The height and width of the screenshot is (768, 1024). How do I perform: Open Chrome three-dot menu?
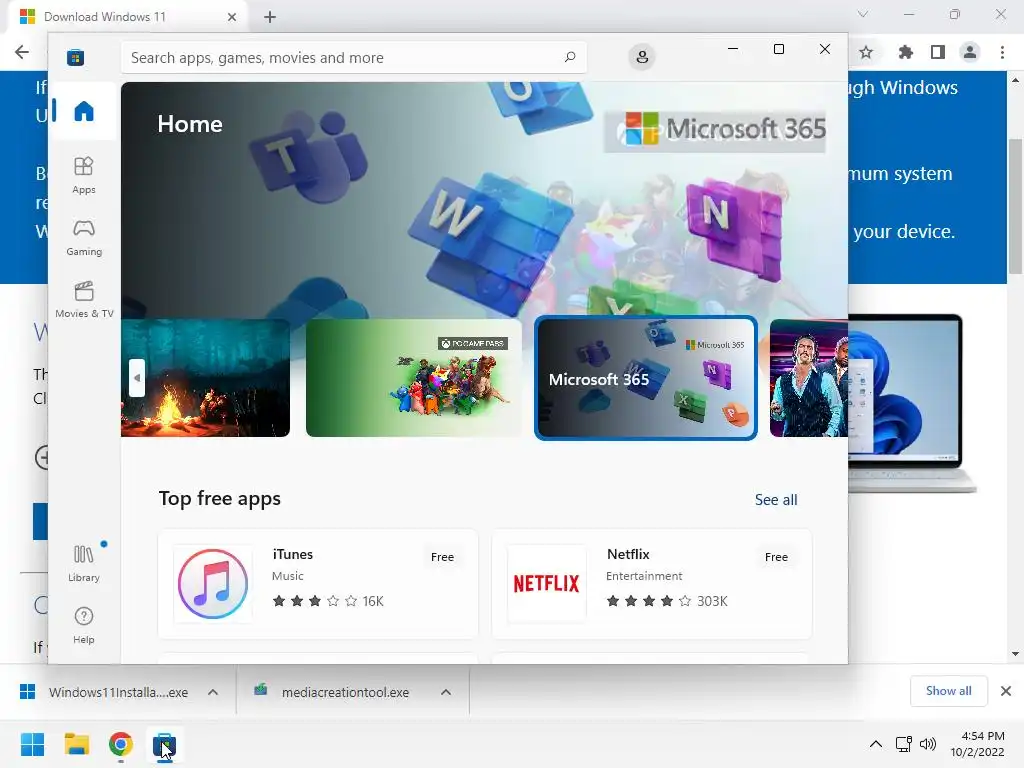pos(1002,52)
